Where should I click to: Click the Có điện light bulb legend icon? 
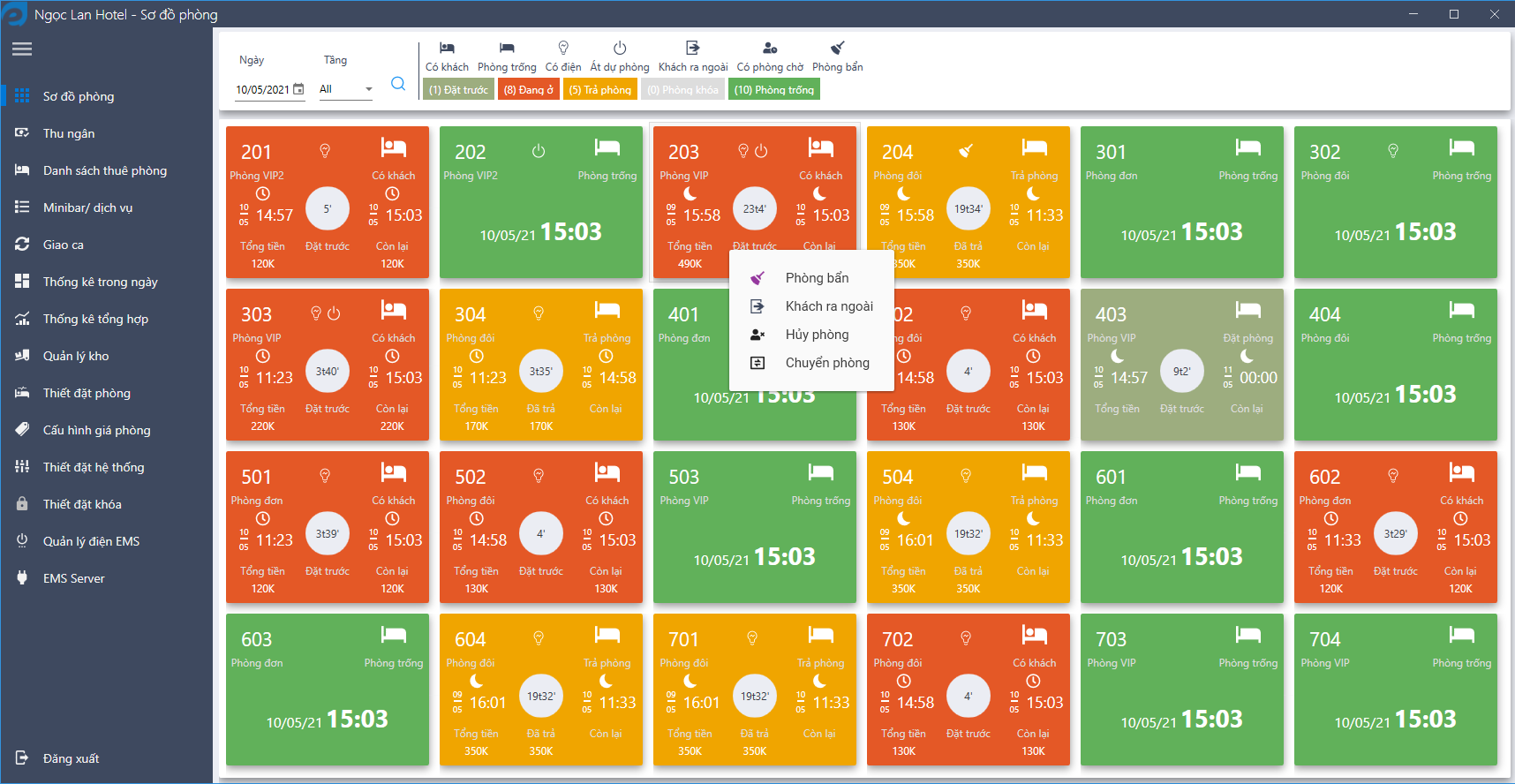click(x=563, y=48)
